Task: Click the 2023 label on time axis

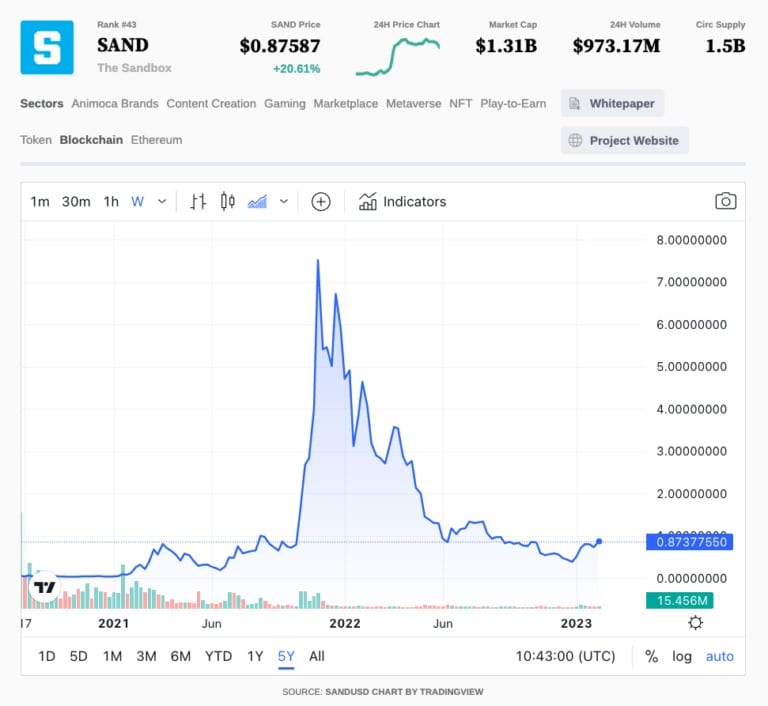Action: [576, 623]
